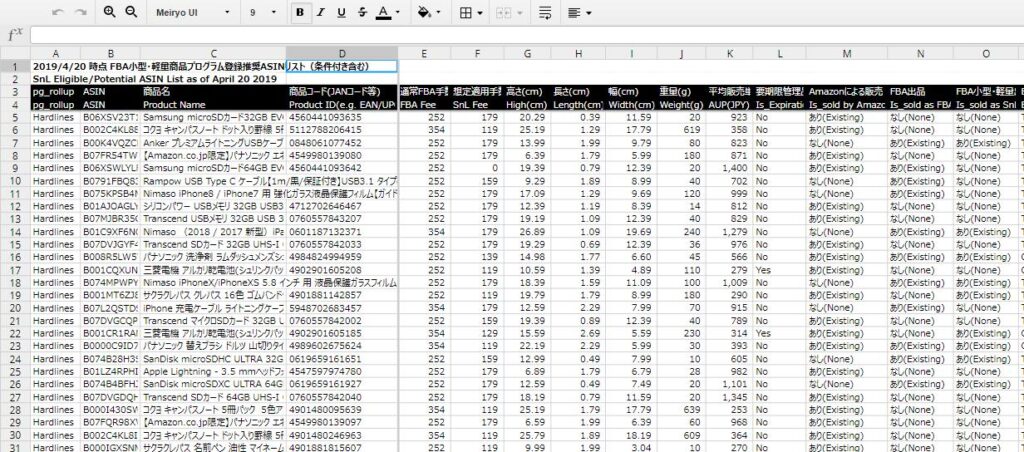The image size is (1024, 452).
Task: Select column D header
Action: pos(342,53)
